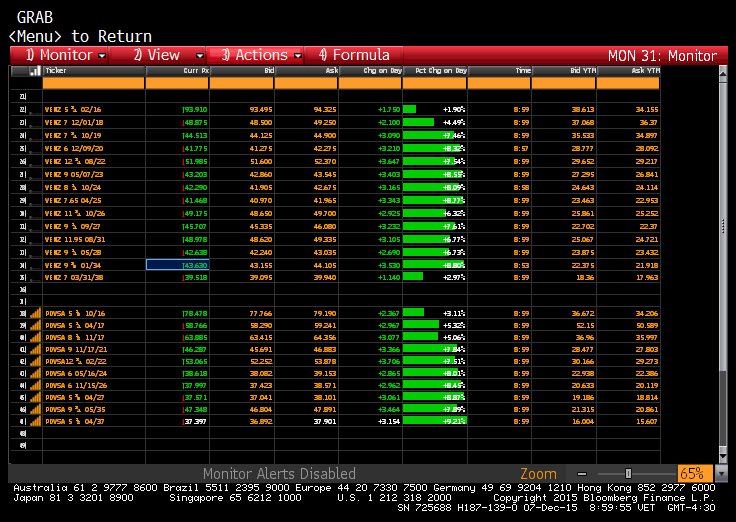The width and height of the screenshot is (736, 522).
Task: Select the 4) Formula menu item
Action: coord(354,55)
